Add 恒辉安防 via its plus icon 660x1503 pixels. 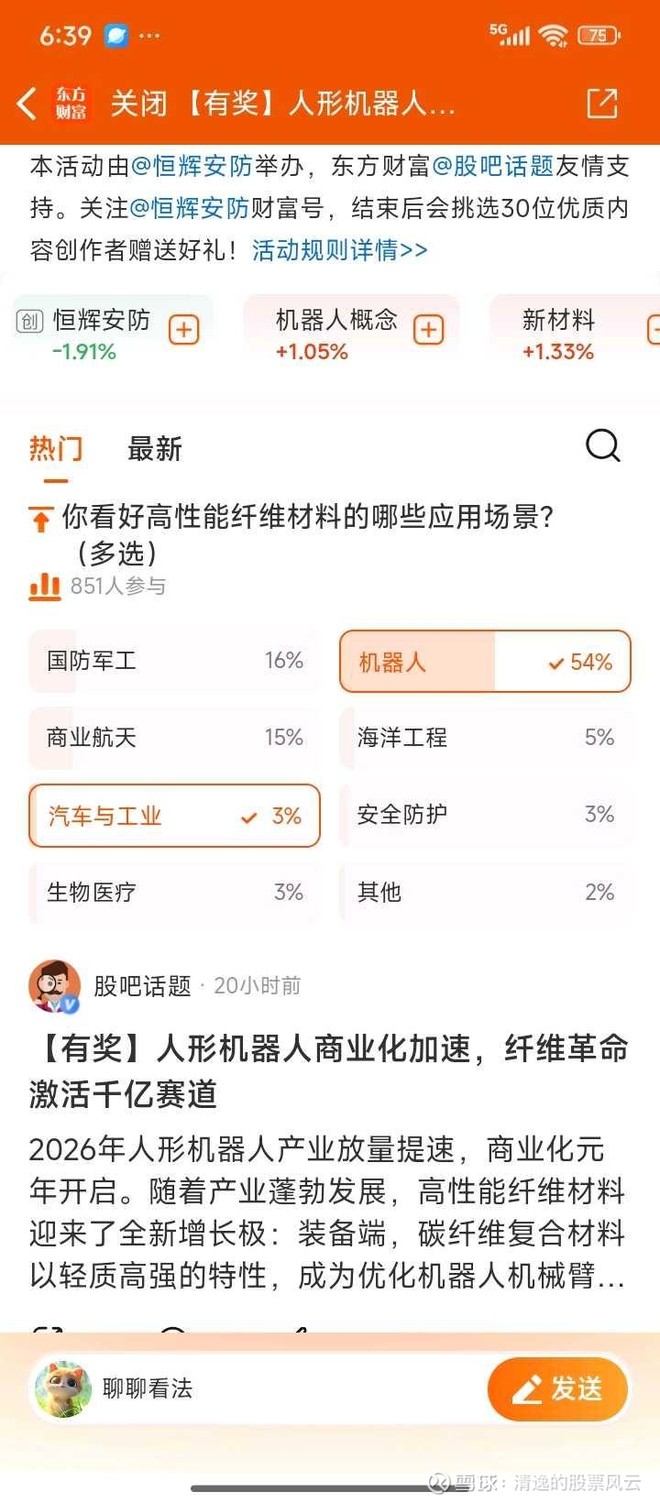pyautogui.click(x=183, y=330)
